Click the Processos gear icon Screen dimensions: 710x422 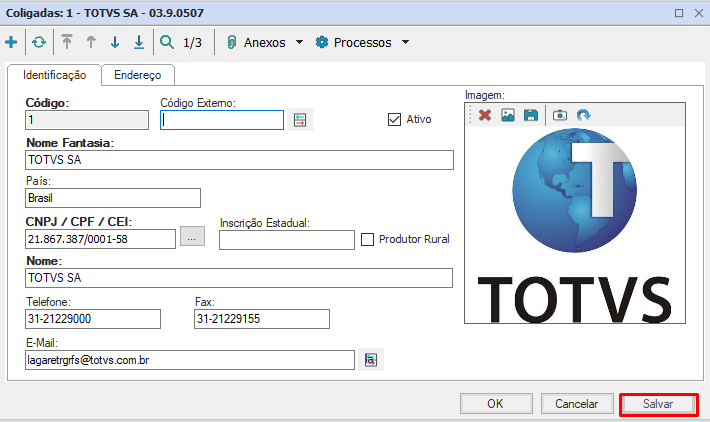(x=321, y=42)
